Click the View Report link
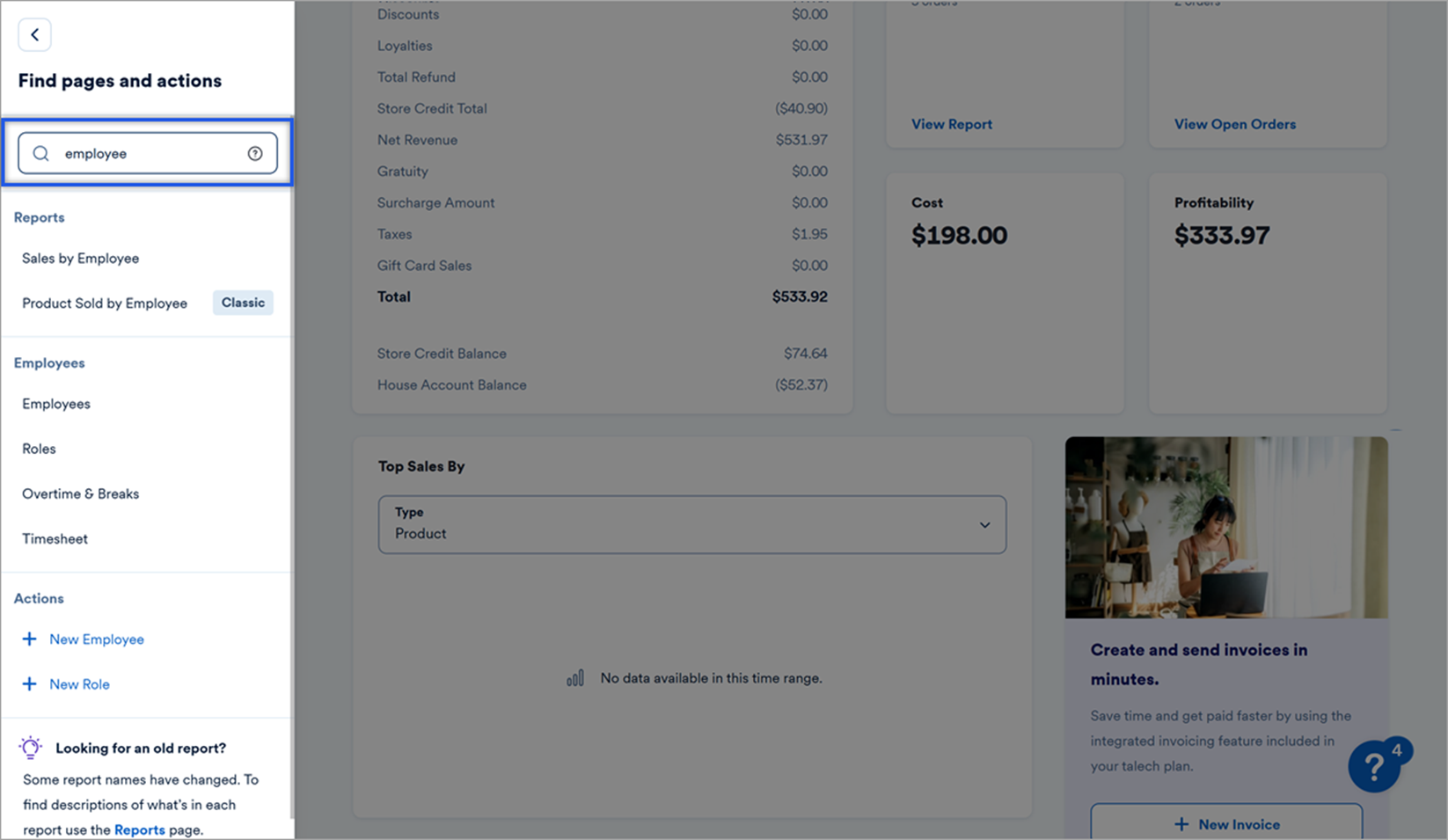The height and width of the screenshot is (840, 1448). click(x=952, y=124)
